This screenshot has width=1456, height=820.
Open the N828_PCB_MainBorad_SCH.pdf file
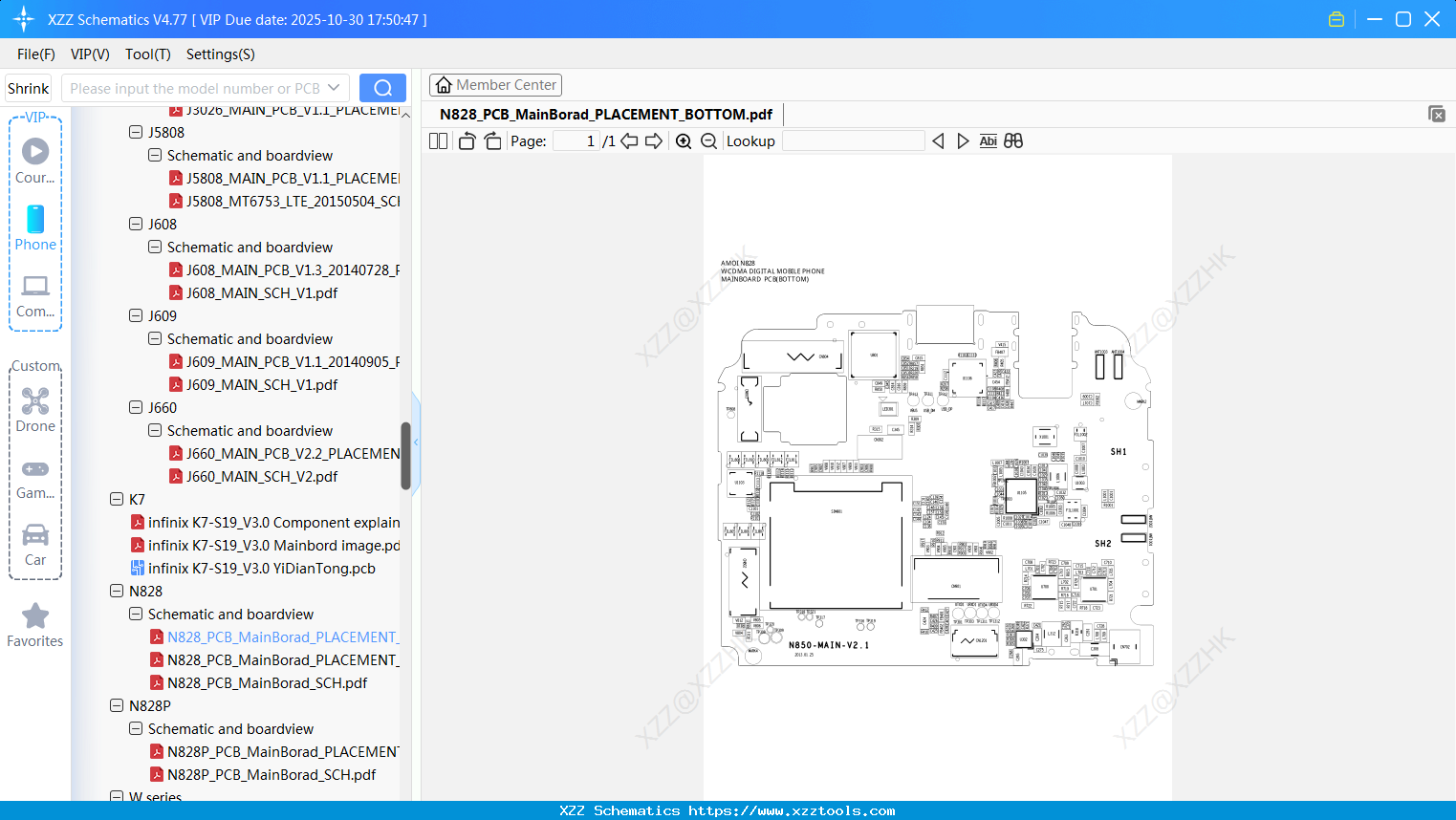[270, 682]
